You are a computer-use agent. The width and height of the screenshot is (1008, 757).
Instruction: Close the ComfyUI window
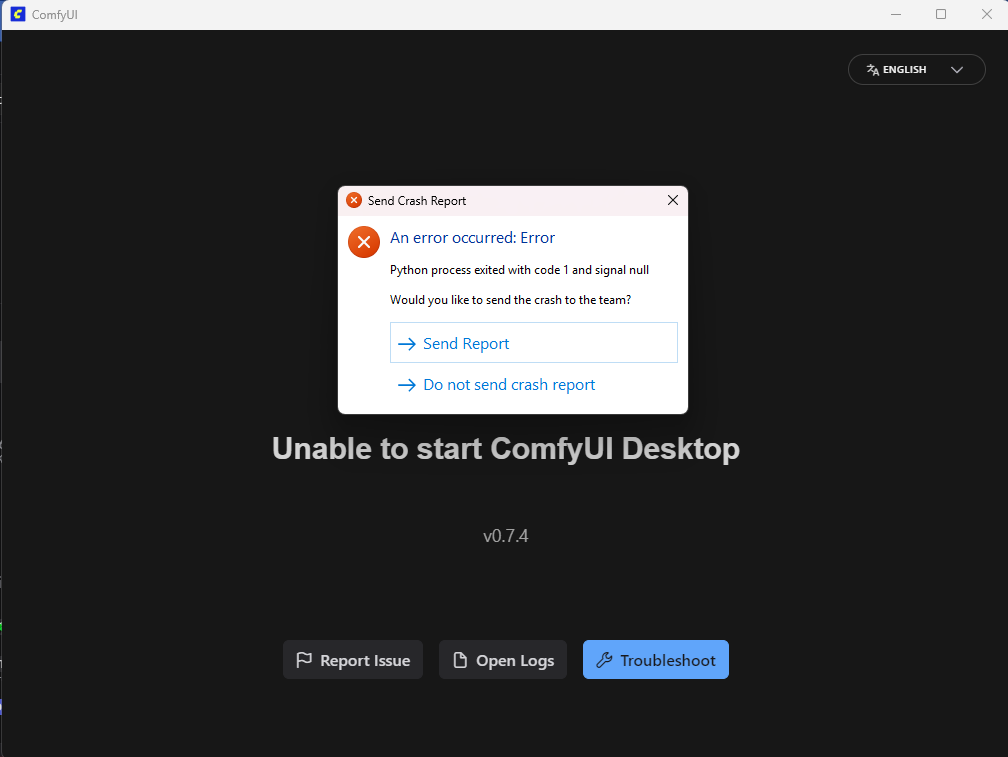(987, 14)
